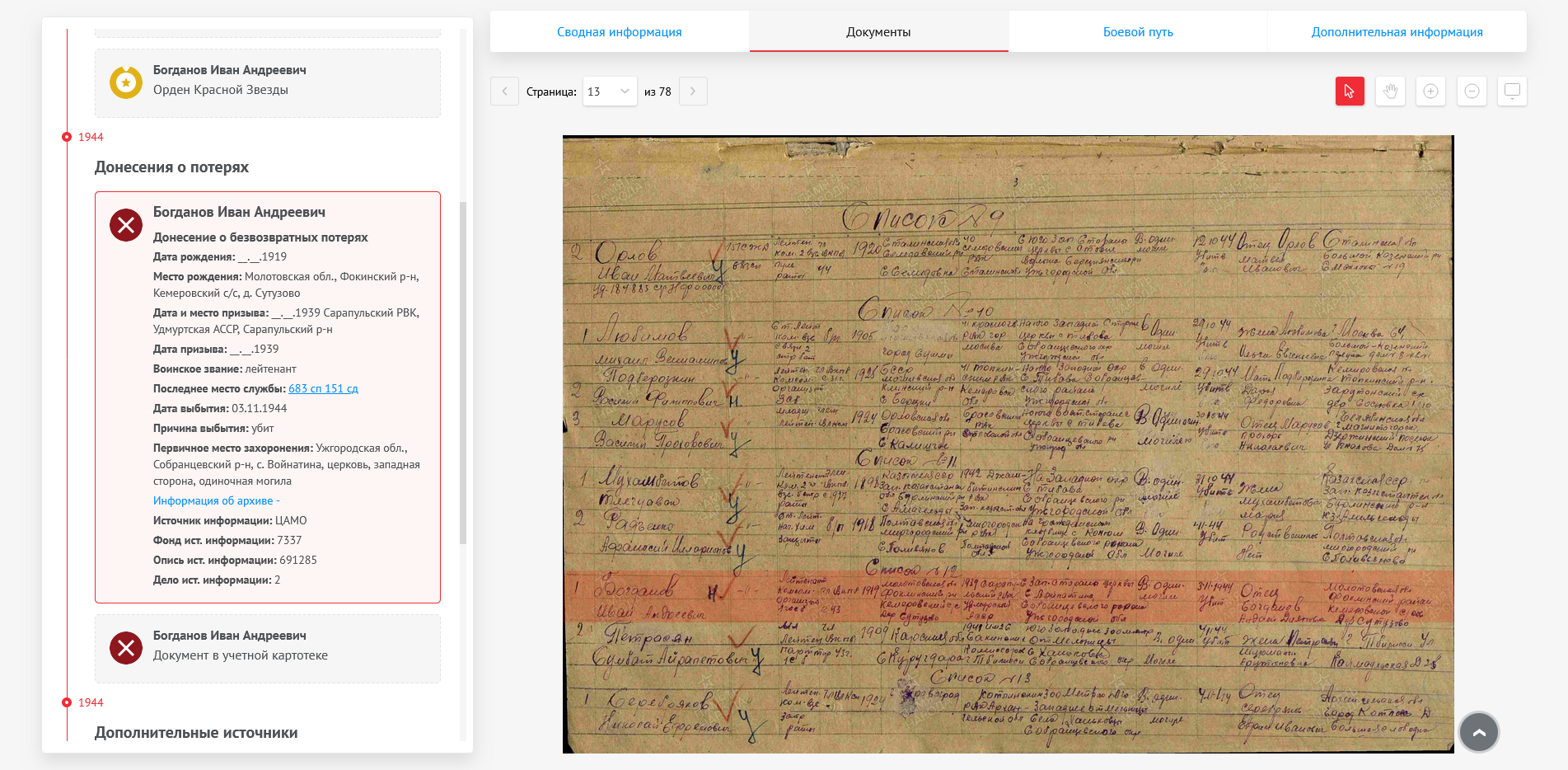Image resolution: width=1568 pixels, height=770 pixels.
Task: Select the red pointer cursor tool
Action: (x=1350, y=92)
